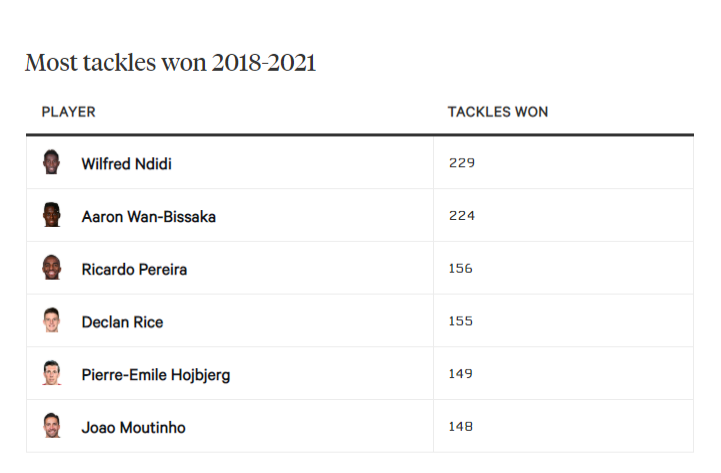The image size is (721, 473).
Task: Click Wan-Bissaka's 224 tackles value
Action: tap(461, 216)
